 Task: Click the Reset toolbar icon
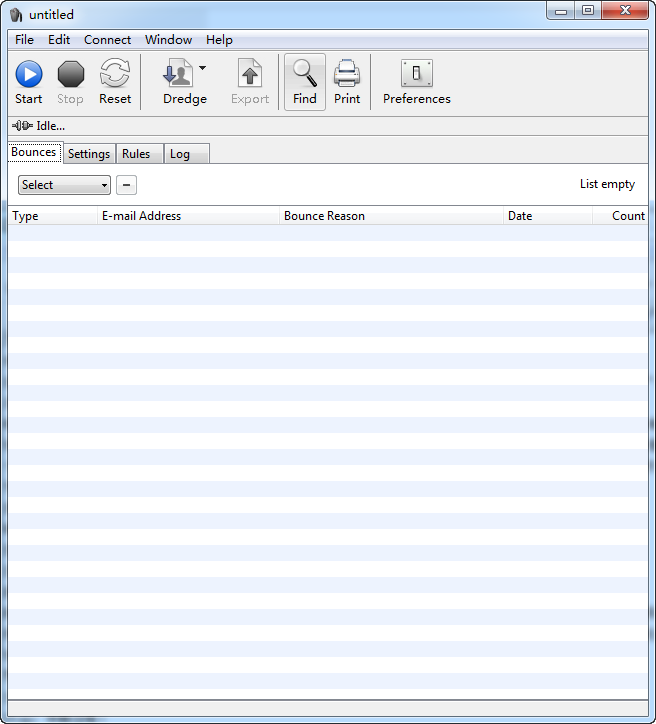114,73
